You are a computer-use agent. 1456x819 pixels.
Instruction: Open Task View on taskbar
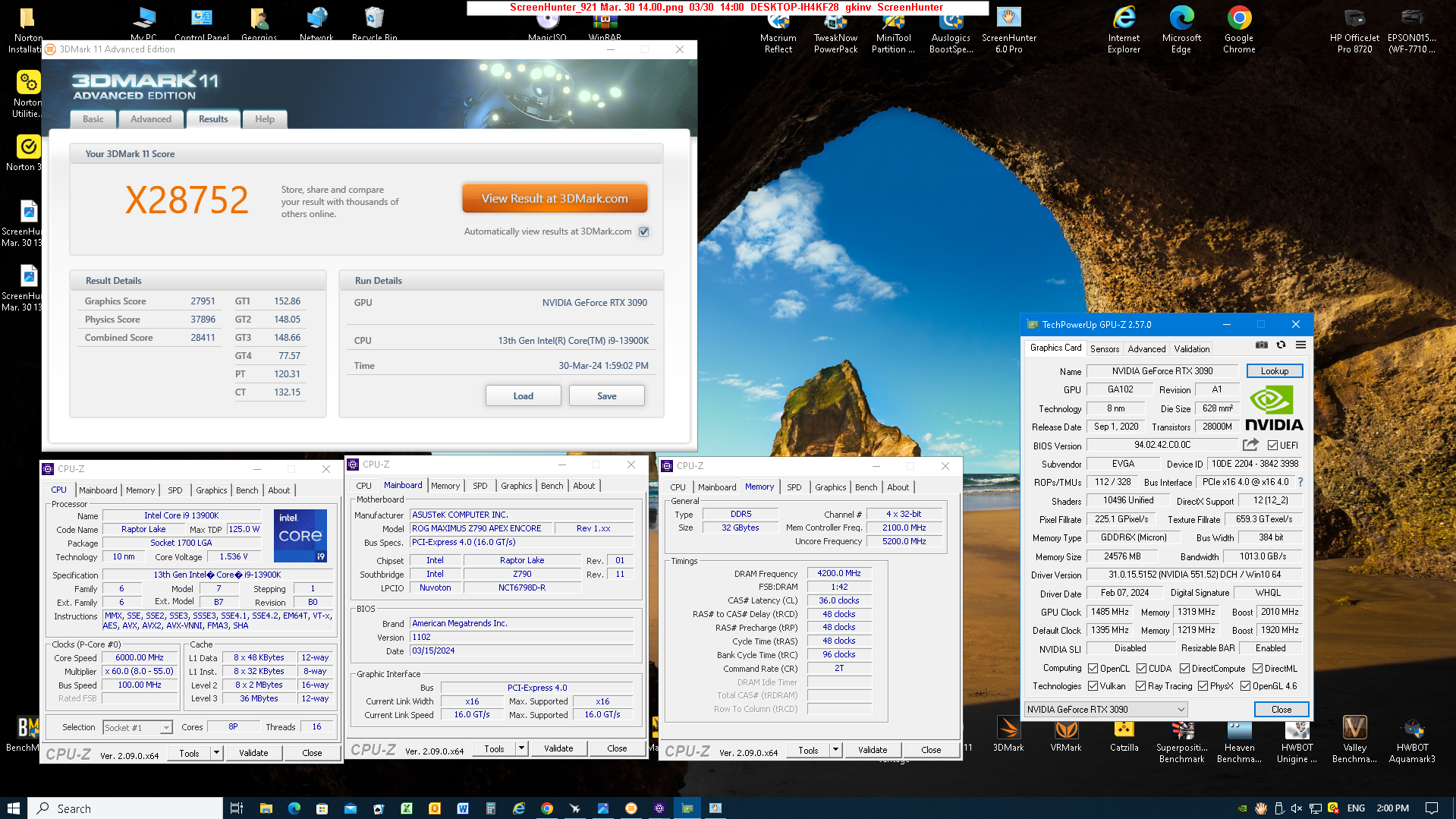click(x=236, y=808)
